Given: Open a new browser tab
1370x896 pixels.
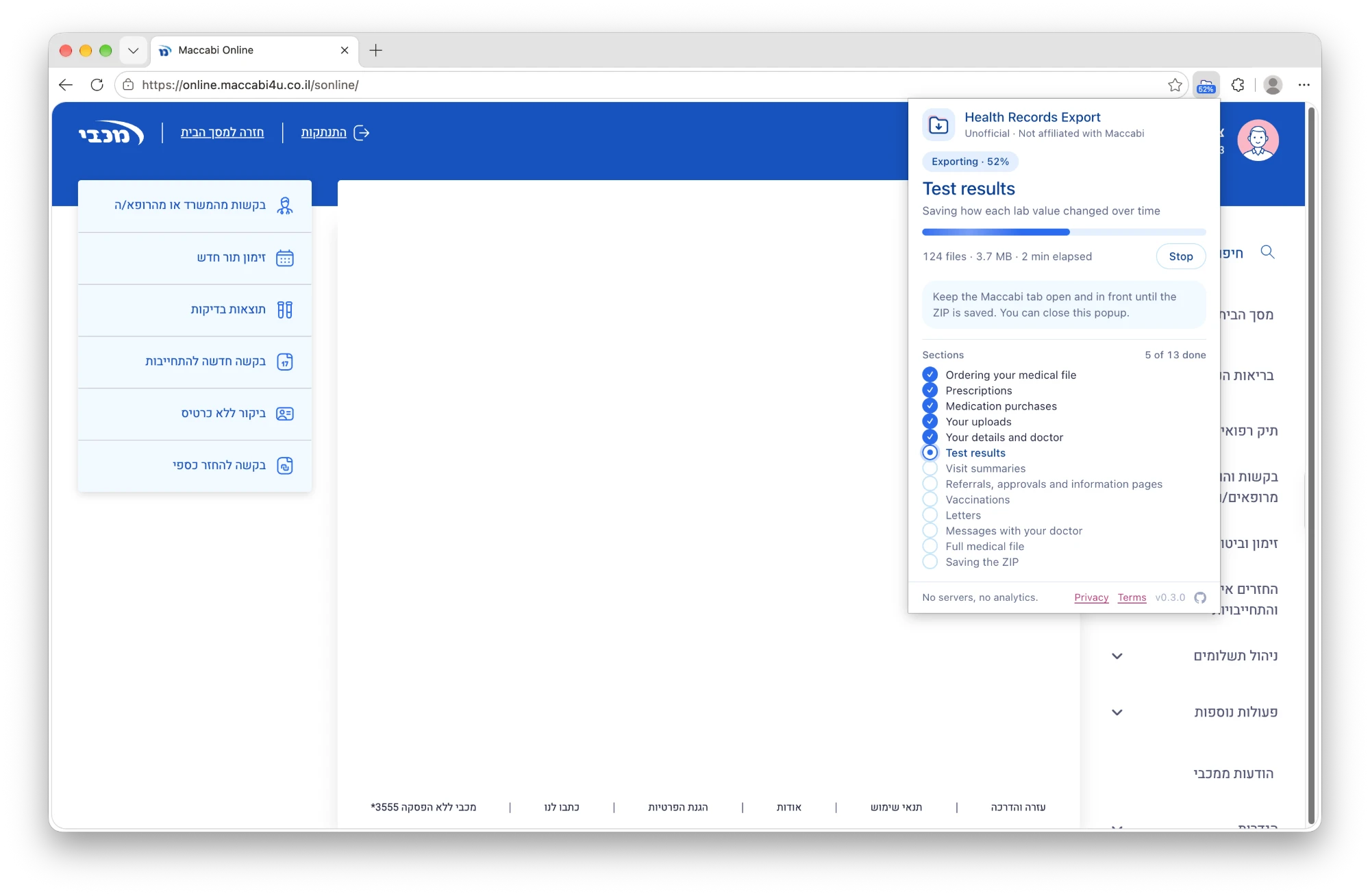Looking at the screenshot, I should (x=375, y=50).
